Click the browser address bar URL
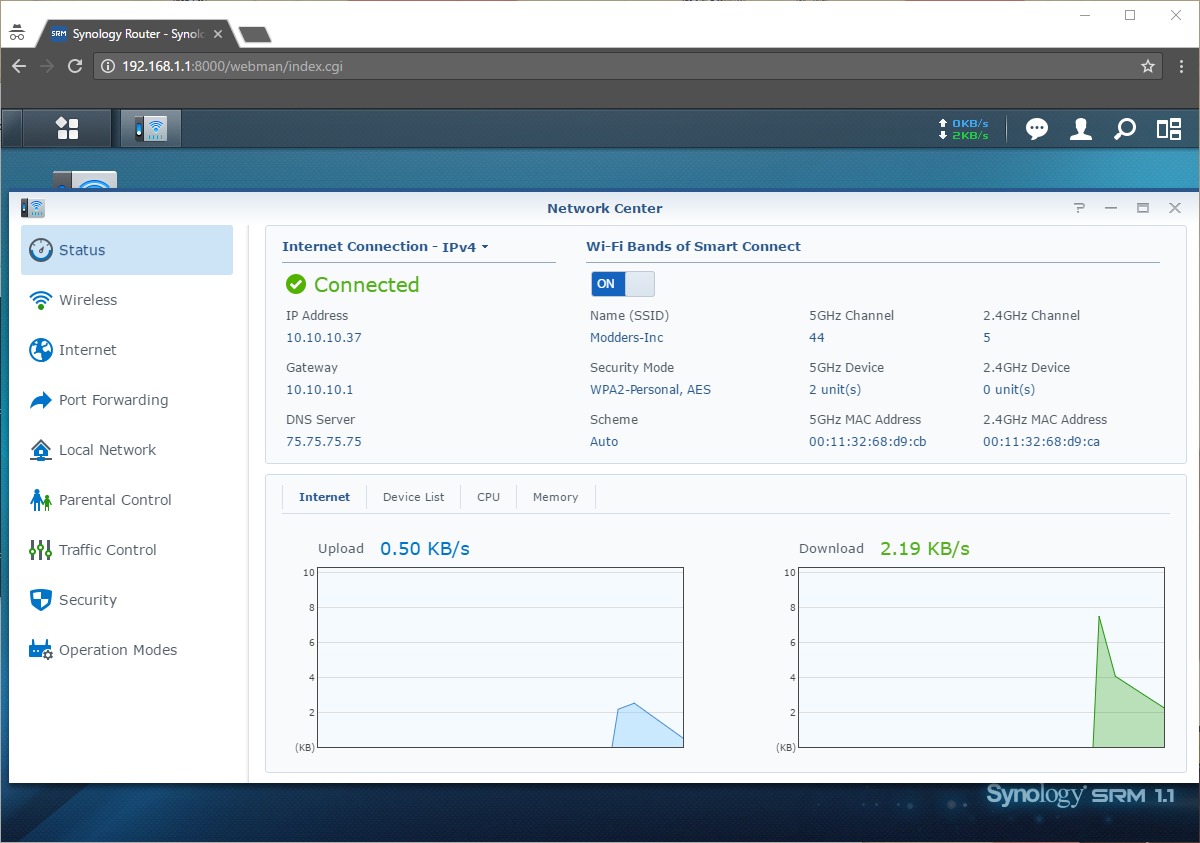Screen dimensions: 1200x843 coord(233,66)
